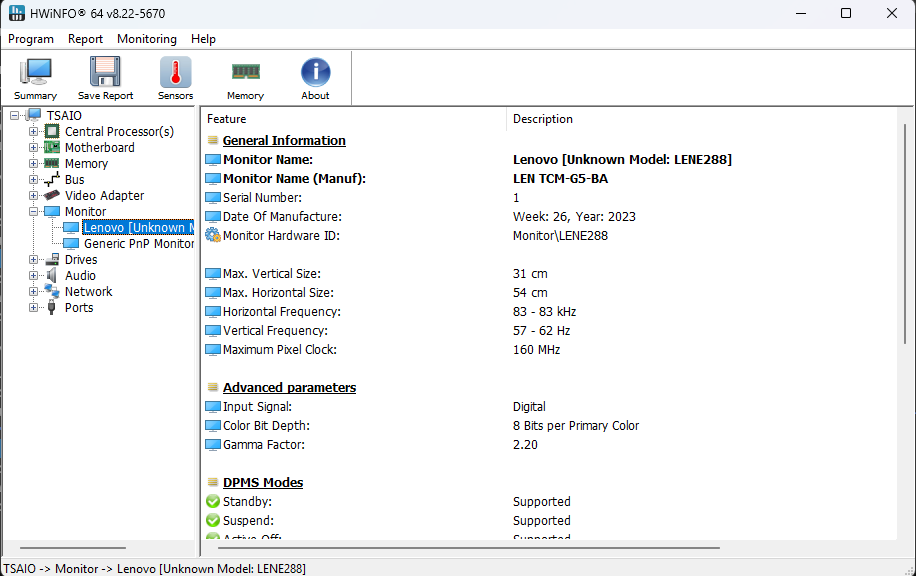
Task: Click the Standby green check icon
Action: [x=213, y=501]
